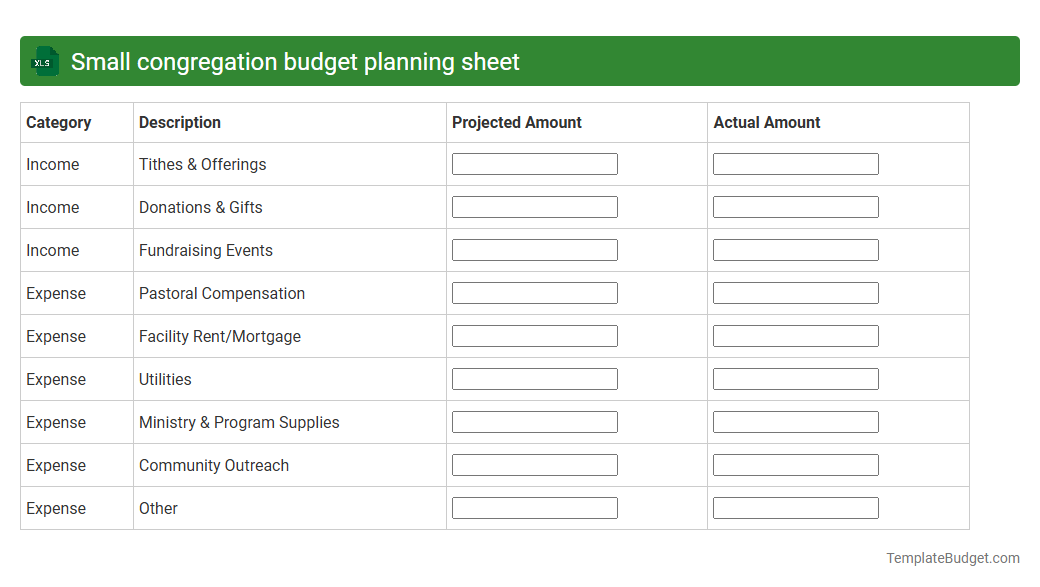Click the Description column header
The width and height of the screenshot is (1040, 587).
point(180,122)
